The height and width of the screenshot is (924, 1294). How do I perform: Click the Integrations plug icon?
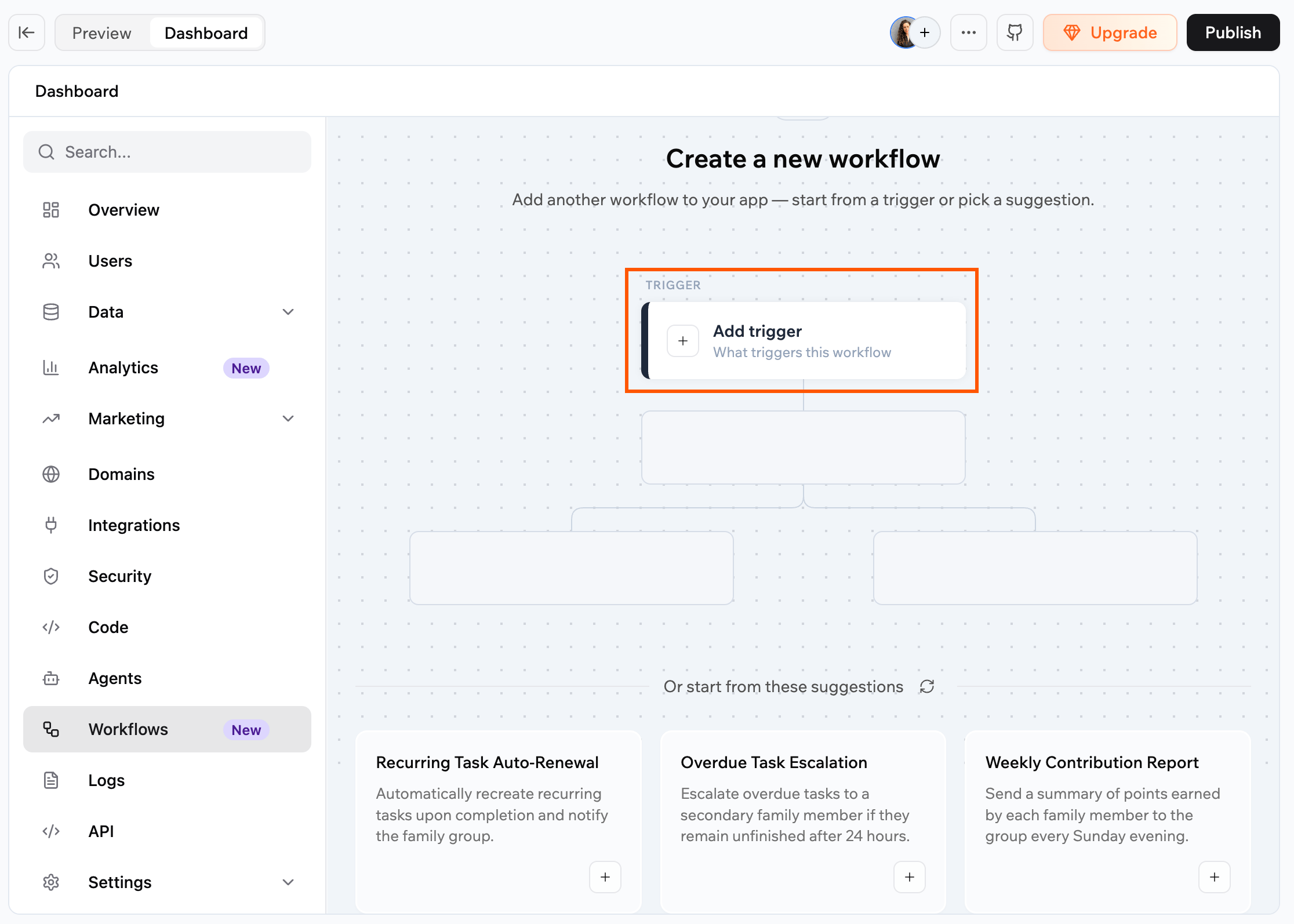point(51,525)
